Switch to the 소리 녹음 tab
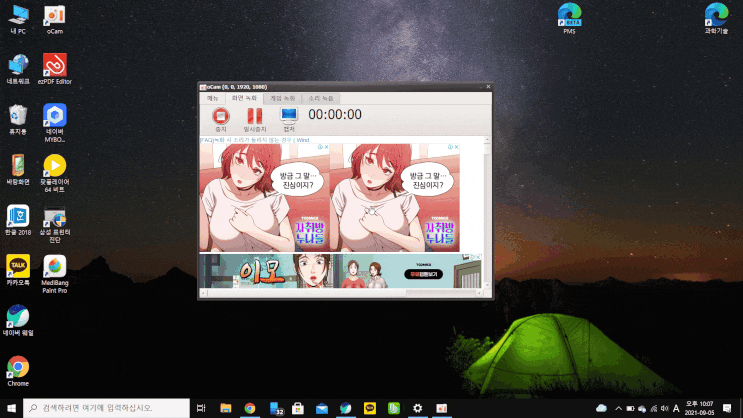The height and width of the screenshot is (418, 743). pyautogui.click(x=321, y=99)
